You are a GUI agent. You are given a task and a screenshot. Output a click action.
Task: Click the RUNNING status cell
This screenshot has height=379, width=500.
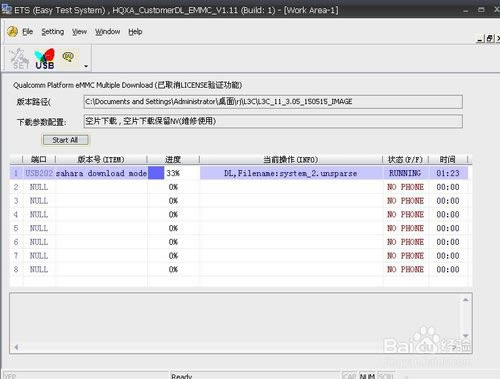405,173
